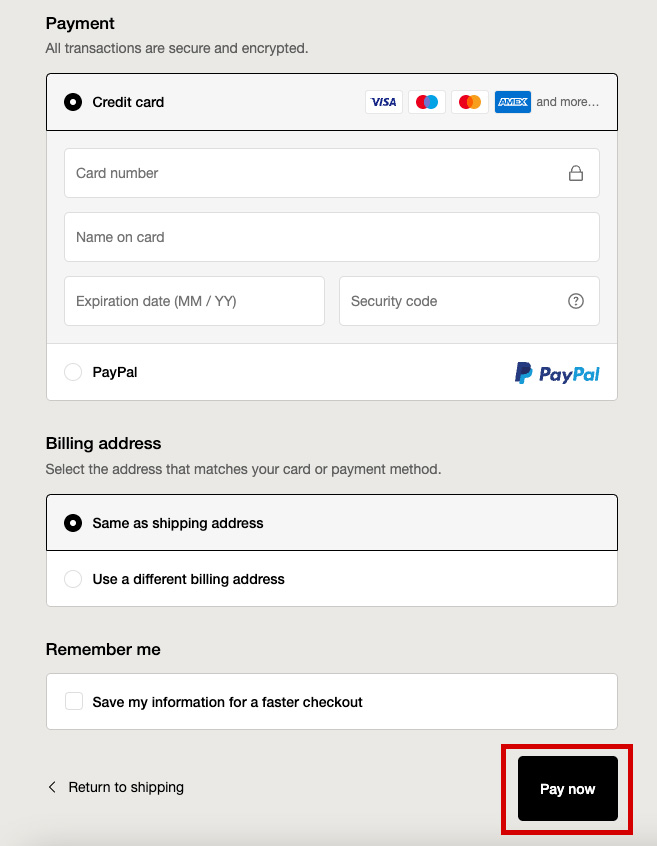Click the security code help question mark

click(576, 301)
